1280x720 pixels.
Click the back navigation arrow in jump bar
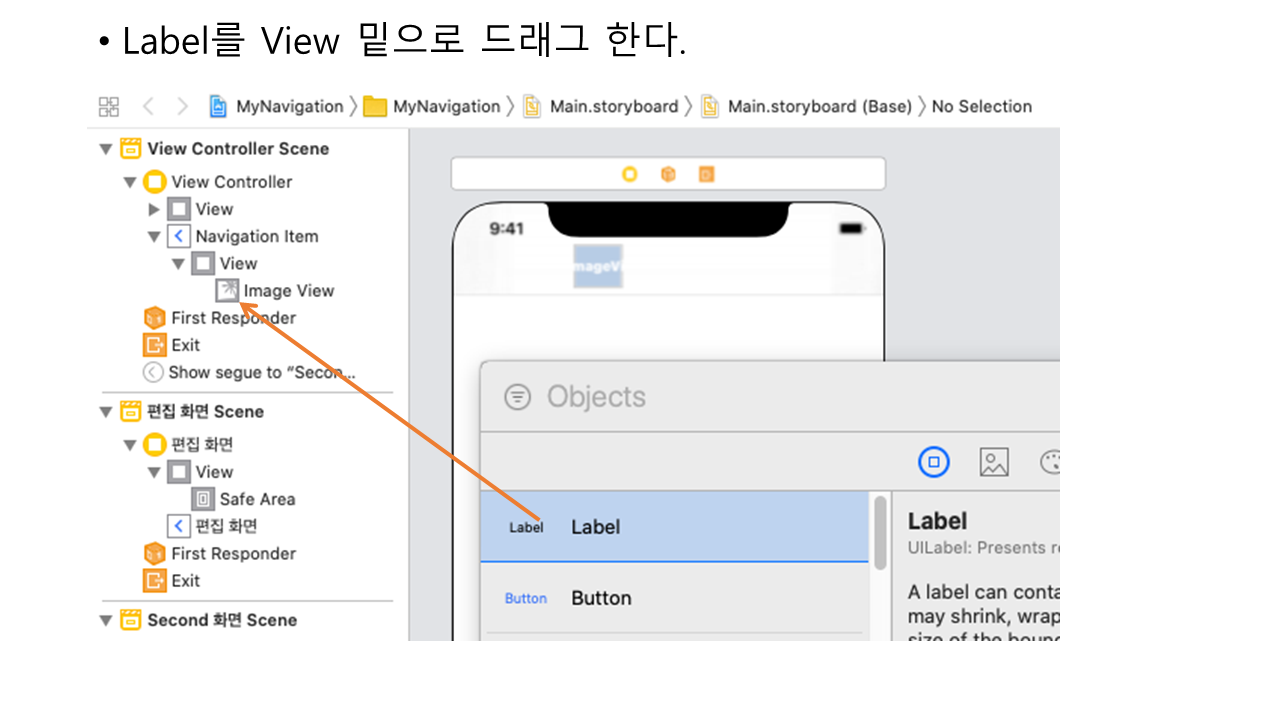pos(148,107)
